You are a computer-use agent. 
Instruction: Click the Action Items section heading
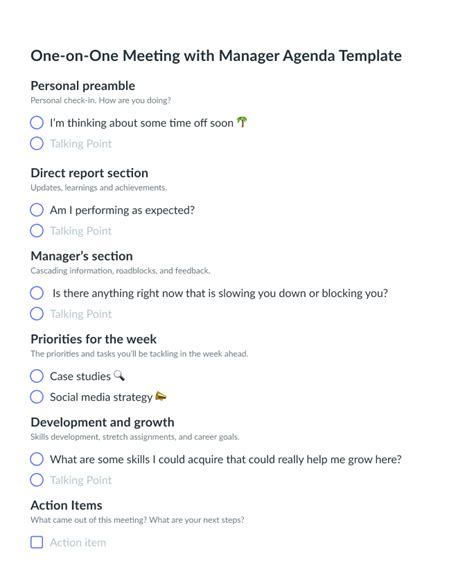(66, 505)
